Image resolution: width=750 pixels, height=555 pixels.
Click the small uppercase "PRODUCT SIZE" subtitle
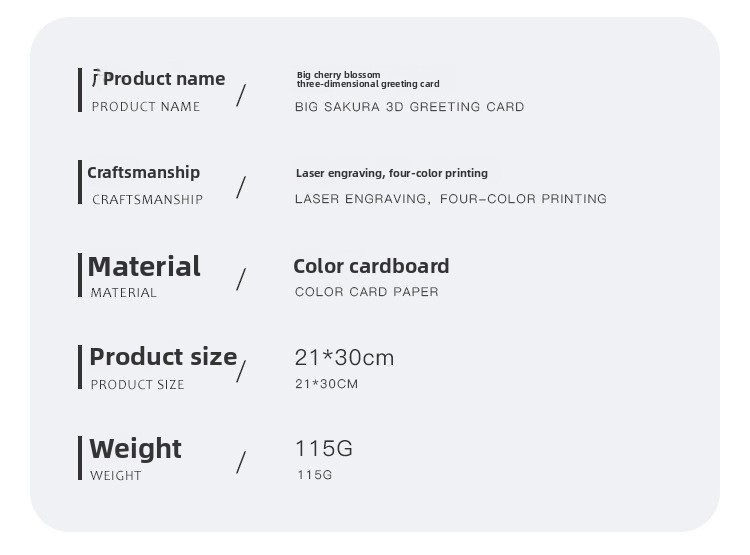(137, 384)
